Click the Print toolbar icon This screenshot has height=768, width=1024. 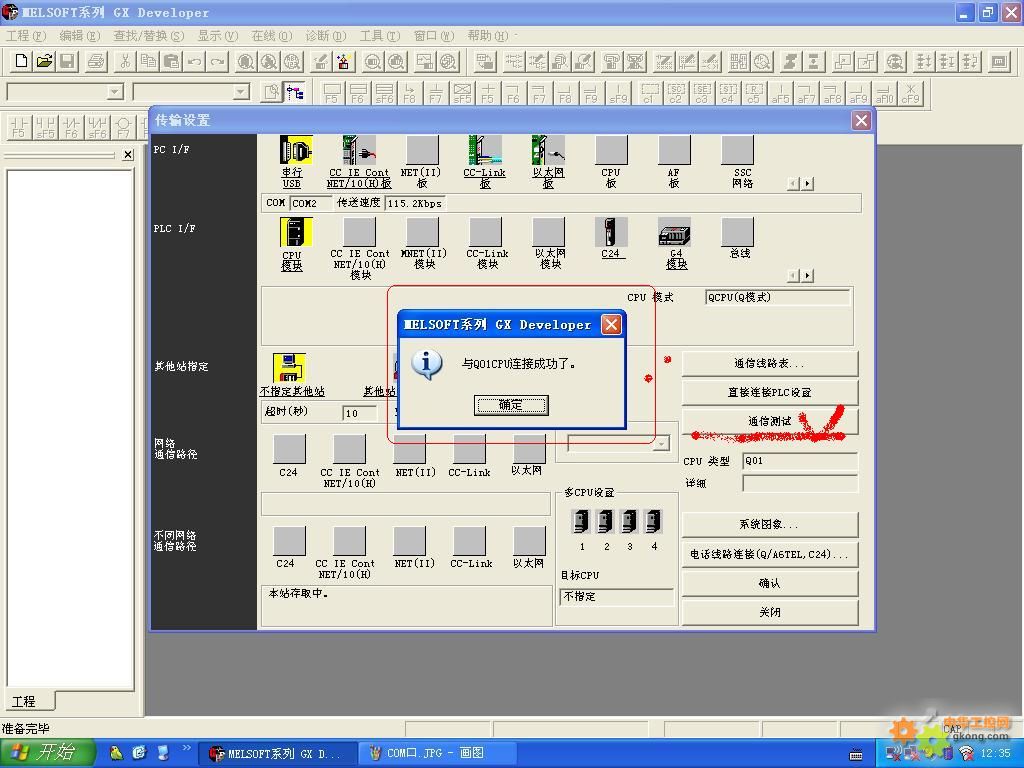click(96, 61)
